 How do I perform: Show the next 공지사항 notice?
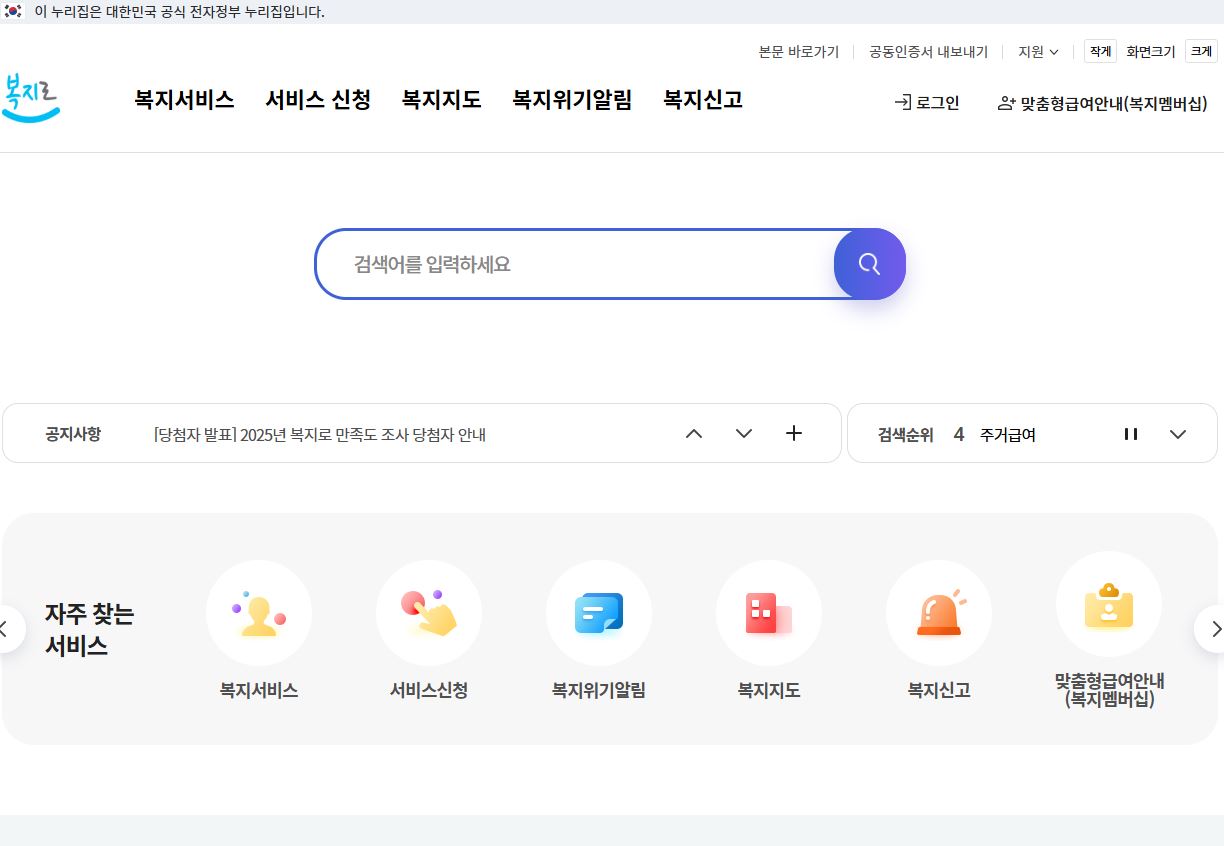coord(743,433)
